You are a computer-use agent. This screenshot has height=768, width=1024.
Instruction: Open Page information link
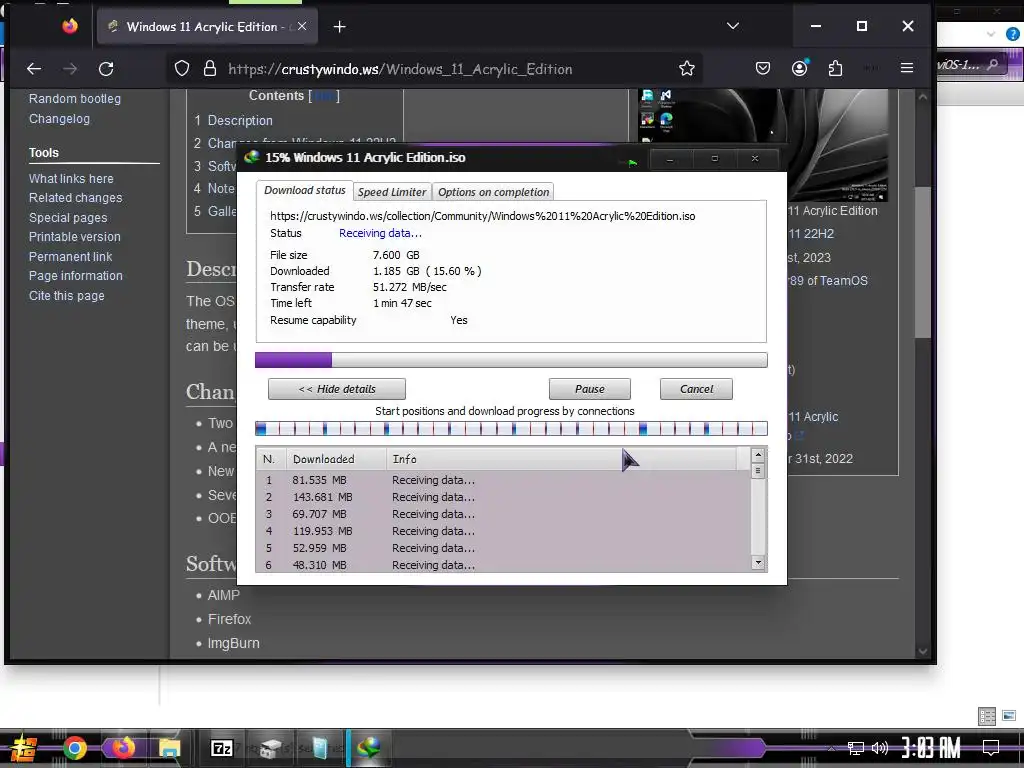click(75, 276)
